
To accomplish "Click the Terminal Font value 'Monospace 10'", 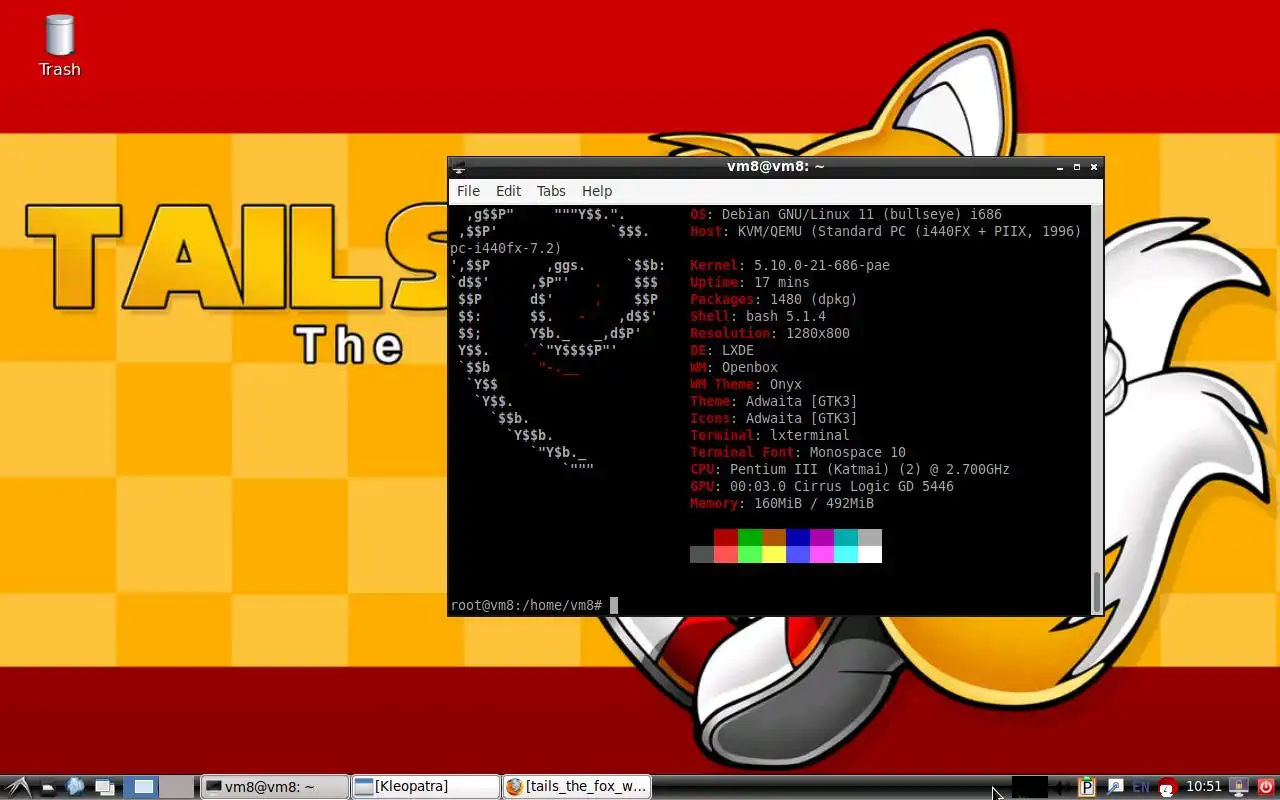I will (857, 452).
